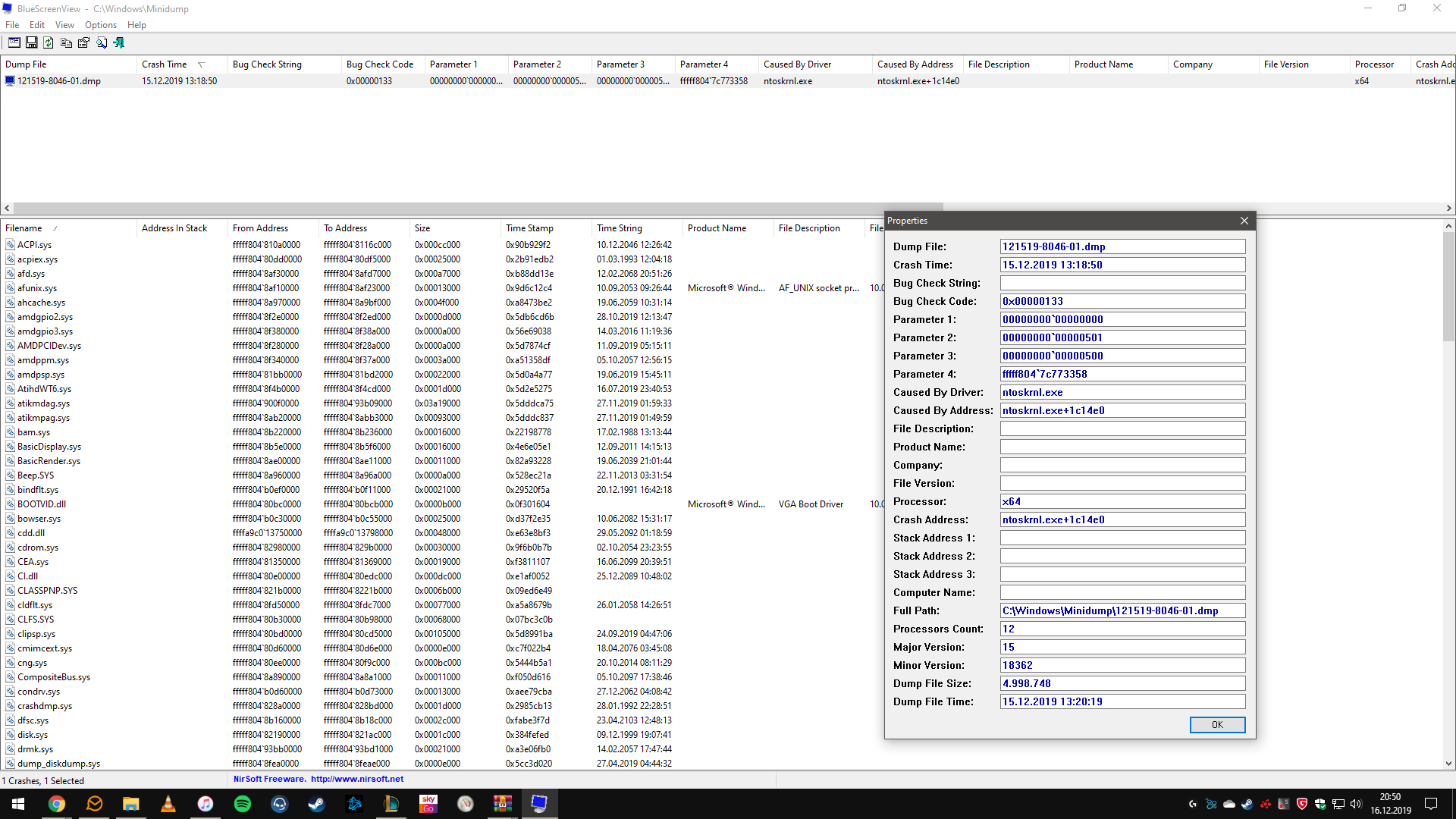This screenshot has width=1456, height=819.
Task: Sort drivers by Filename column header
Action: click(24, 228)
